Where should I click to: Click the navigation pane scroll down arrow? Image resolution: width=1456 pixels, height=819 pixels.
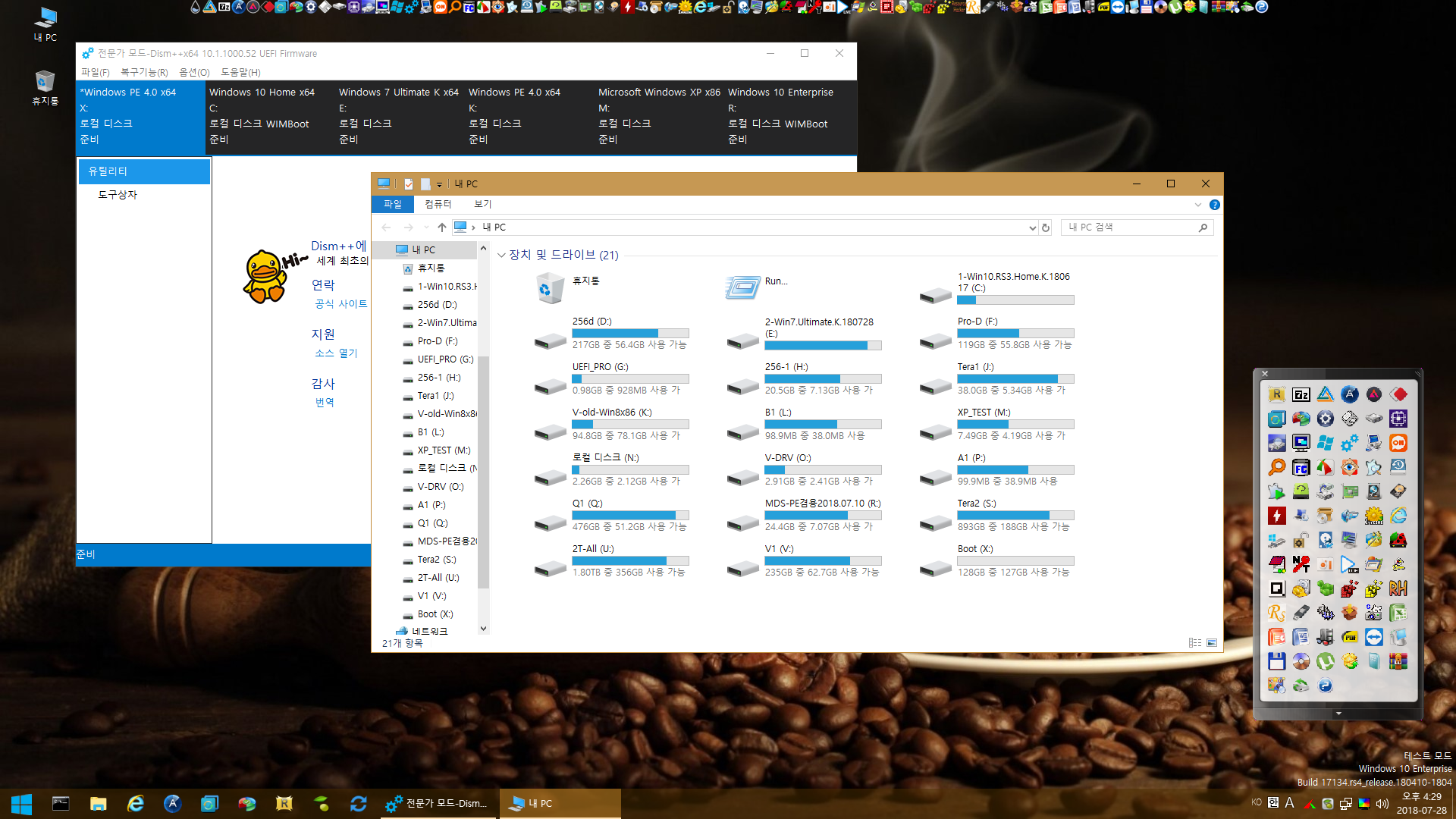(x=484, y=629)
